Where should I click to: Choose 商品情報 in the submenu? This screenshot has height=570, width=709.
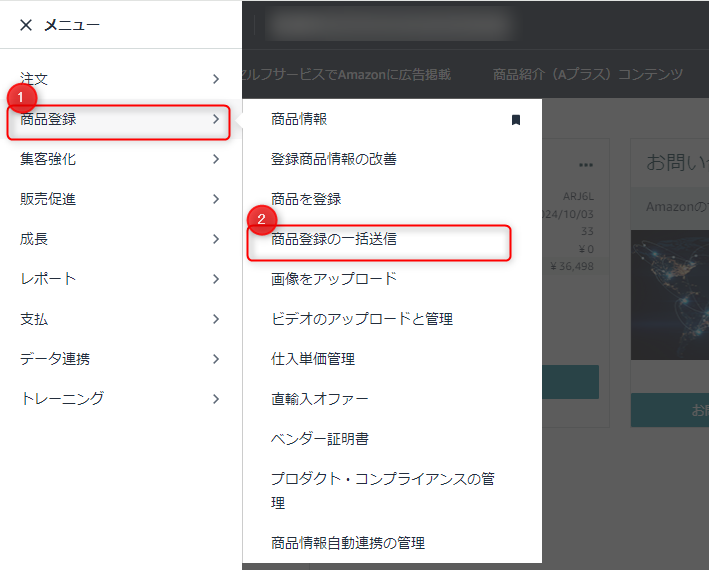click(x=299, y=119)
